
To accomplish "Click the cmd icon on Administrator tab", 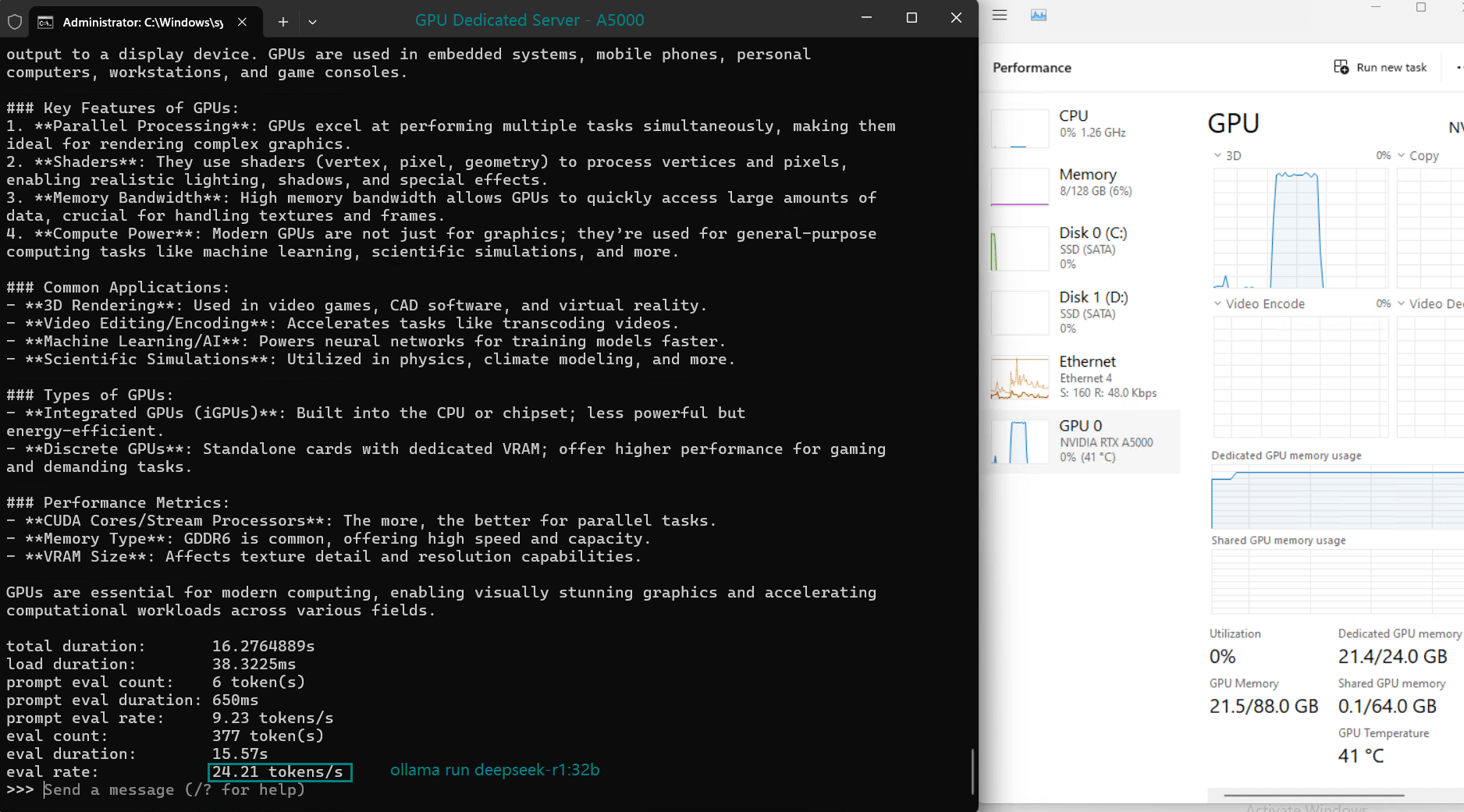I will 46,22.
